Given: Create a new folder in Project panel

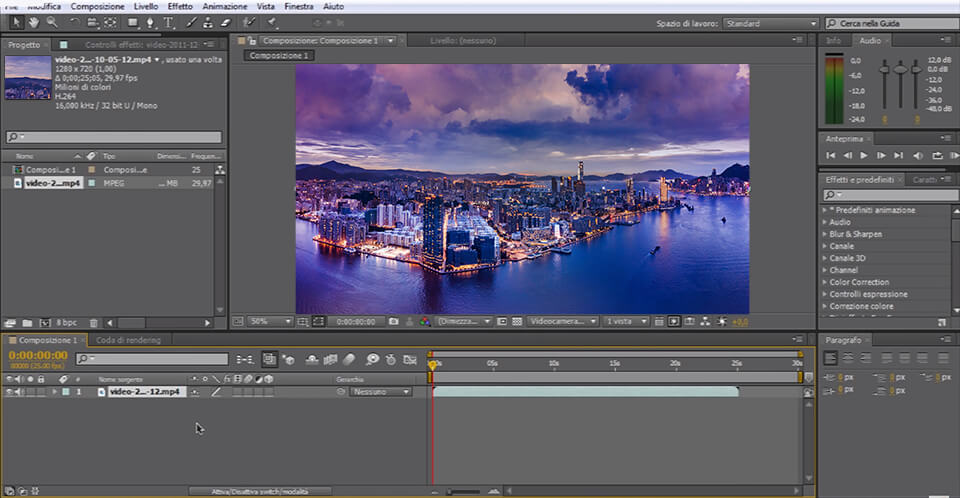Looking at the screenshot, I should point(27,323).
